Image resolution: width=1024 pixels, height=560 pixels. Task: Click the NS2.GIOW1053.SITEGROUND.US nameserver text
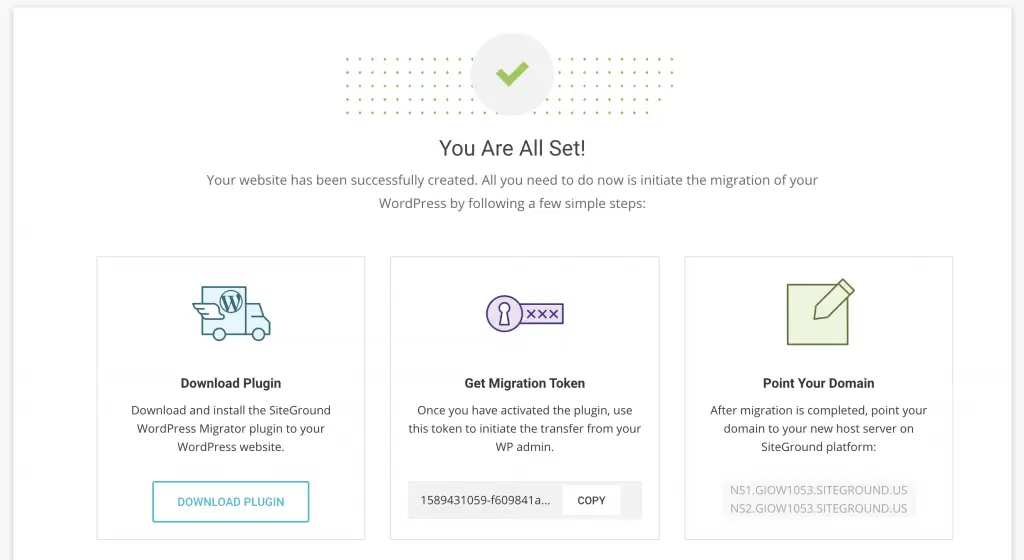click(x=818, y=508)
